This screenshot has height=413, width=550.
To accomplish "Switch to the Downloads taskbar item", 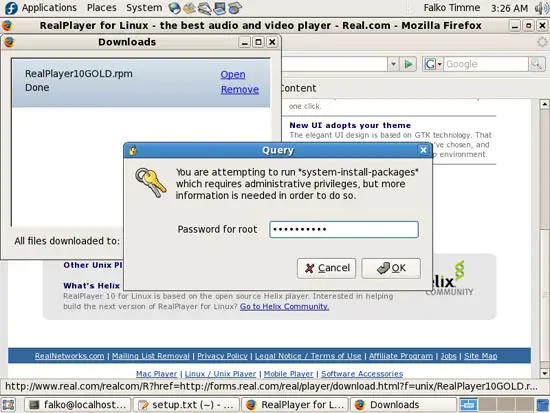I will coord(404,405).
